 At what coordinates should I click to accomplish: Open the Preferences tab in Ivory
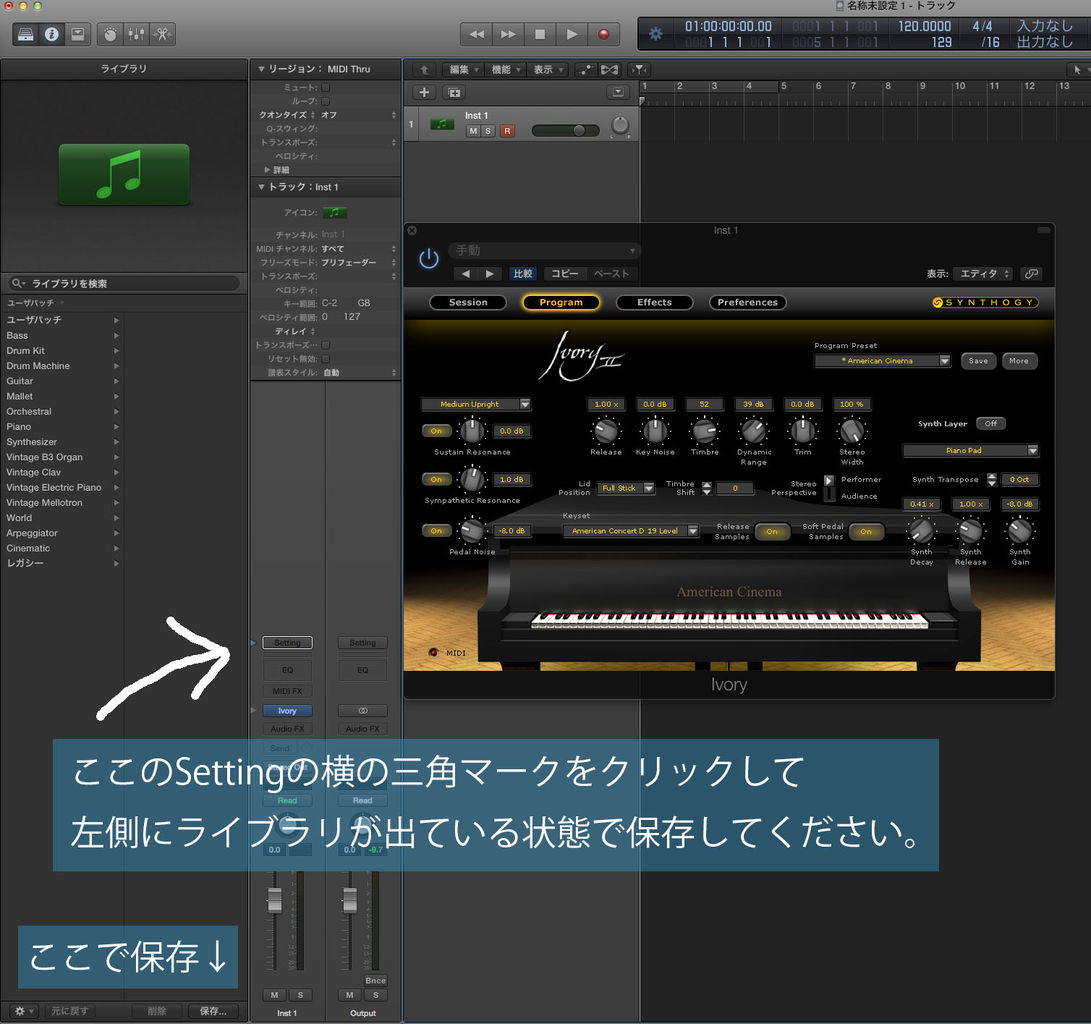748,303
